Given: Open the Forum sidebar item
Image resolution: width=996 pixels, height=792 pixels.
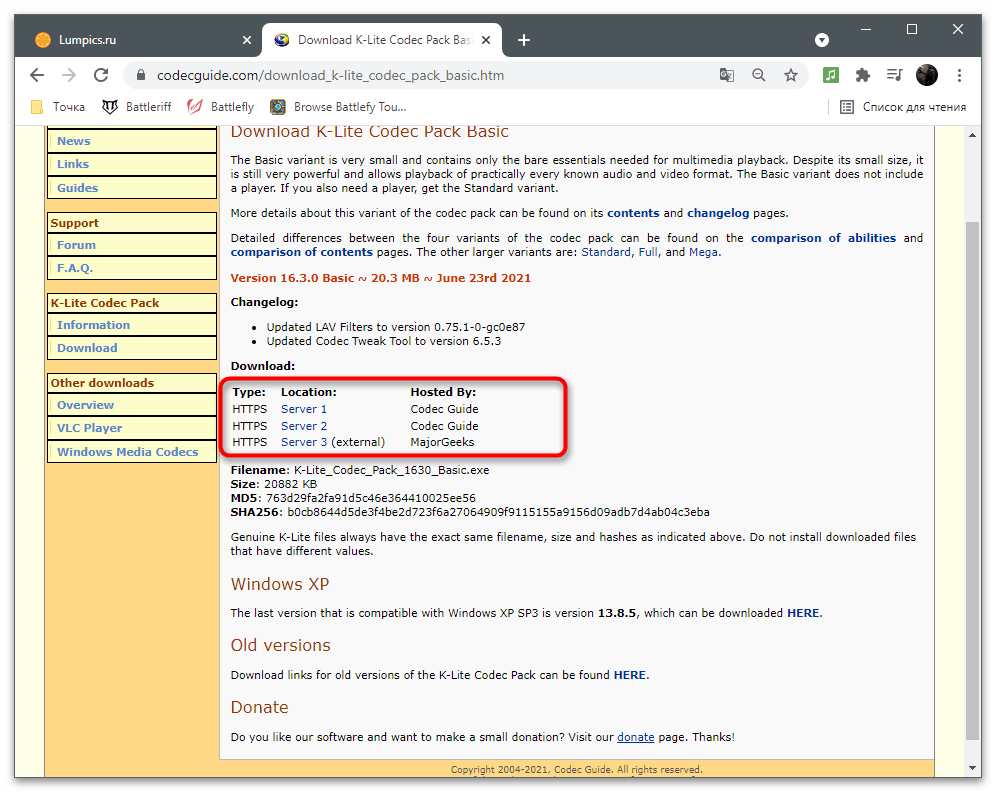Looking at the screenshot, I should tap(131, 245).
